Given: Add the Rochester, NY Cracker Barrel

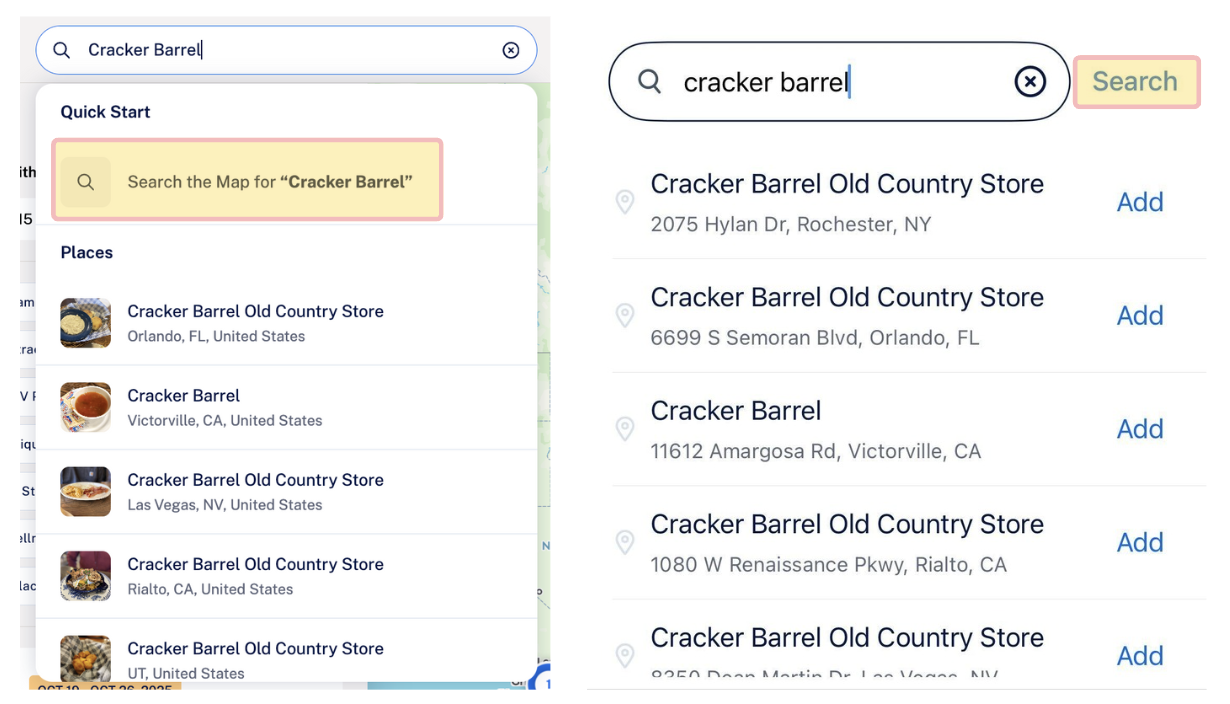Looking at the screenshot, I should point(1139,202).
